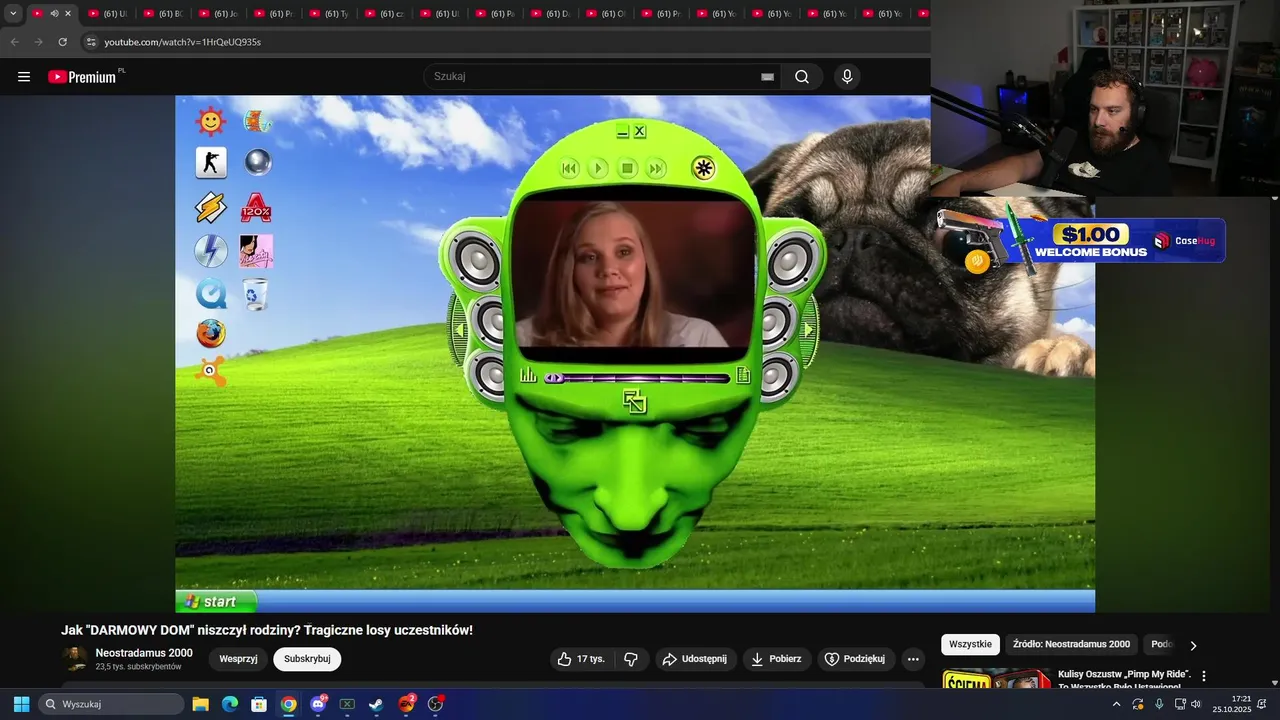Go forward using browser forward arrow
This screenshot has height=720, width=1280.
pyautogui.click(x=38, y=42)
